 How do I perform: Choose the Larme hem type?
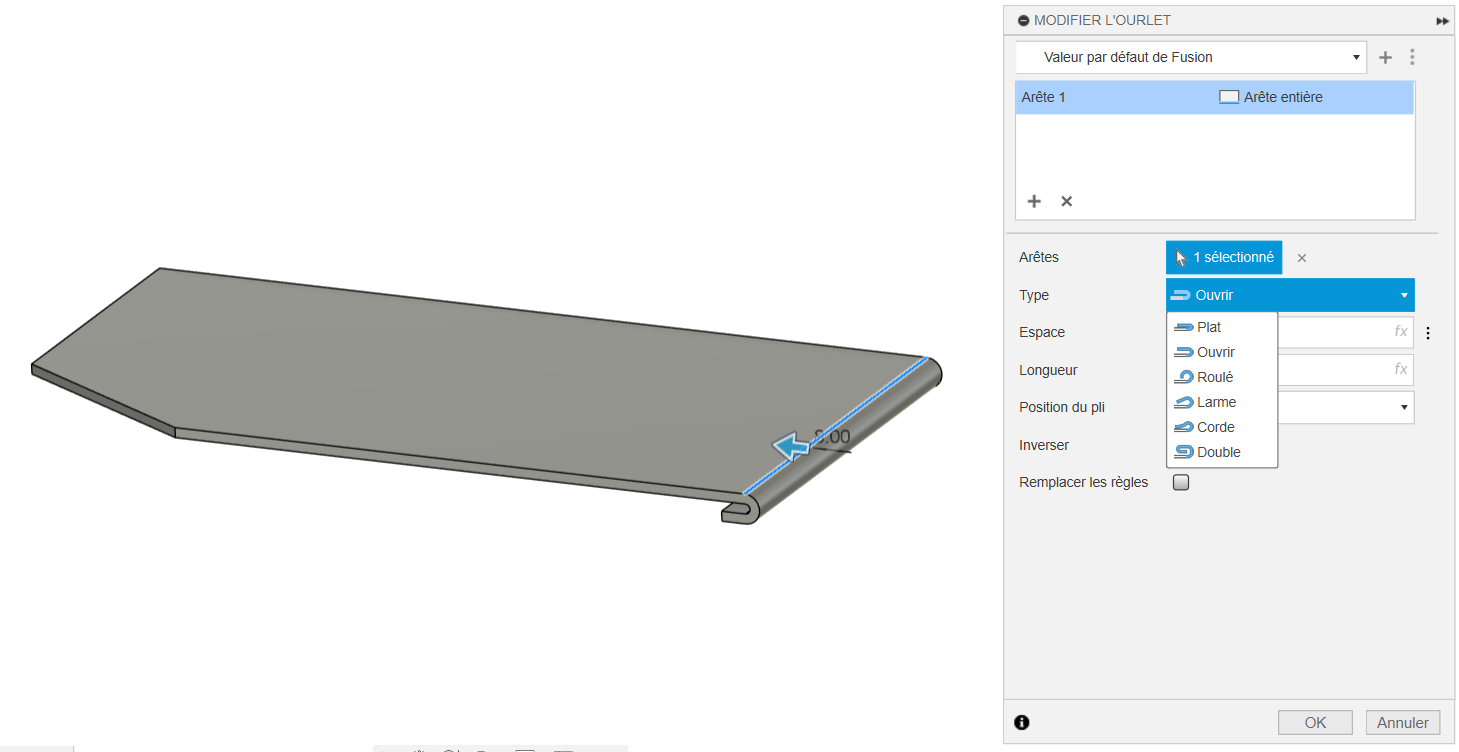[x=1215, y=402]
